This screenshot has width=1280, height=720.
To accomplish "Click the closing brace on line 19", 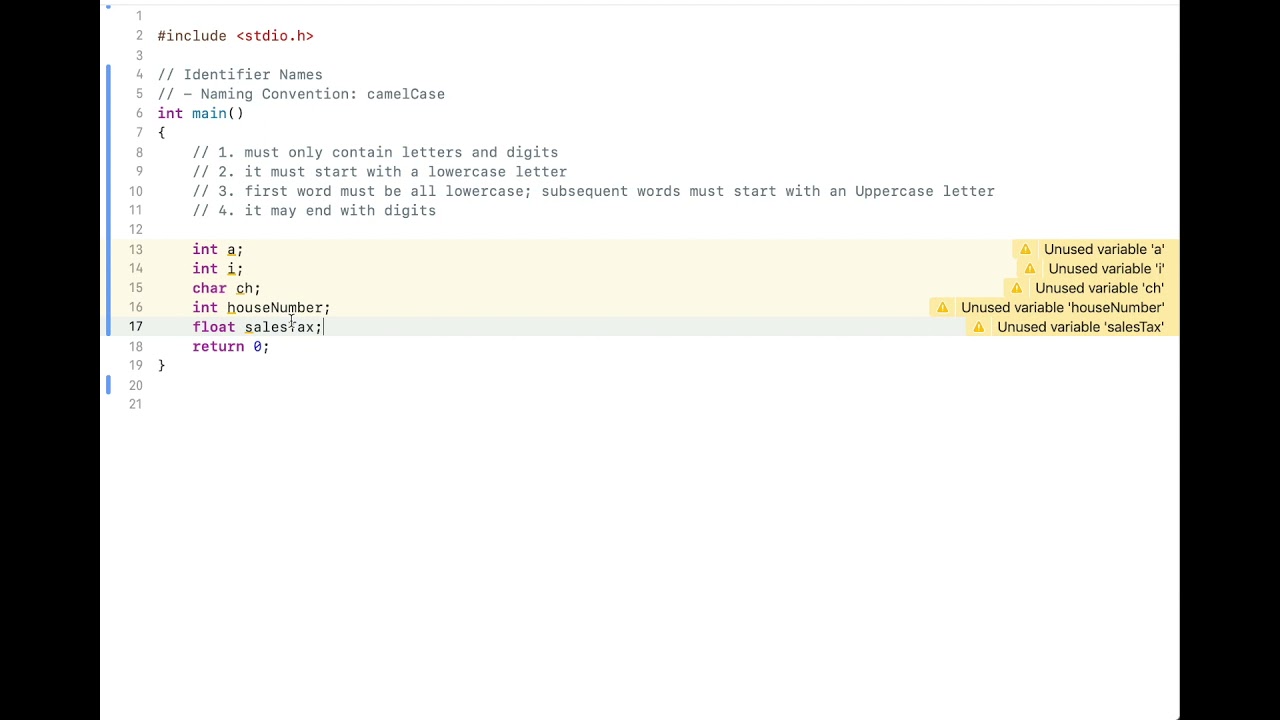I will 161,366.
